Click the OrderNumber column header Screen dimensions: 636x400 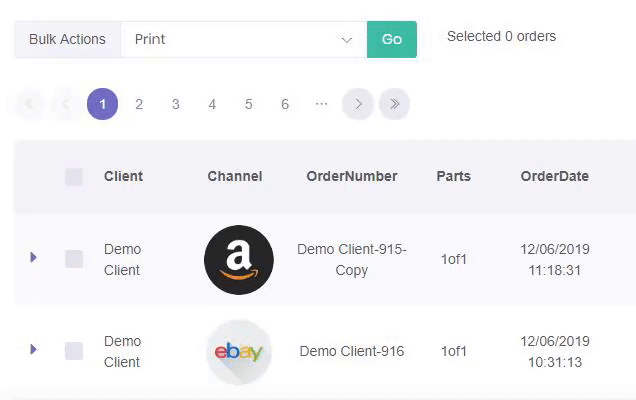[352, 176]
